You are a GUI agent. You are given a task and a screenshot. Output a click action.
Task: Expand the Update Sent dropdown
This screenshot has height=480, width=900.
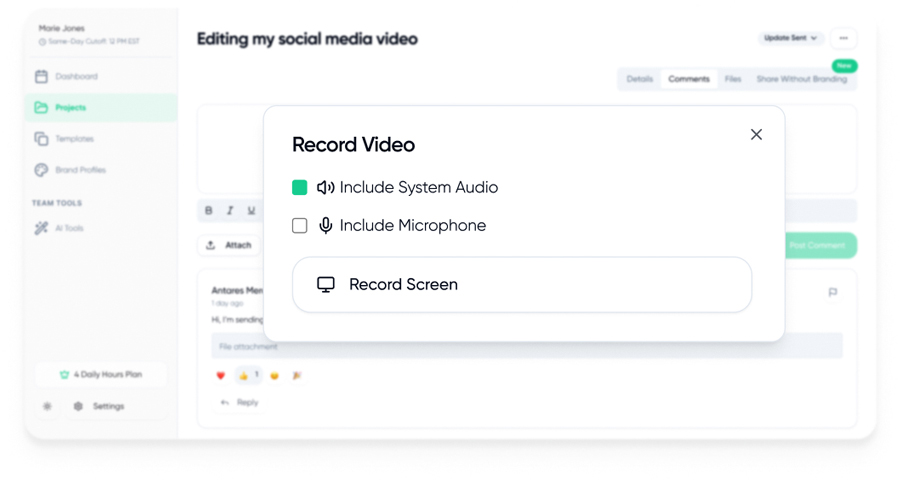[790, 38]
